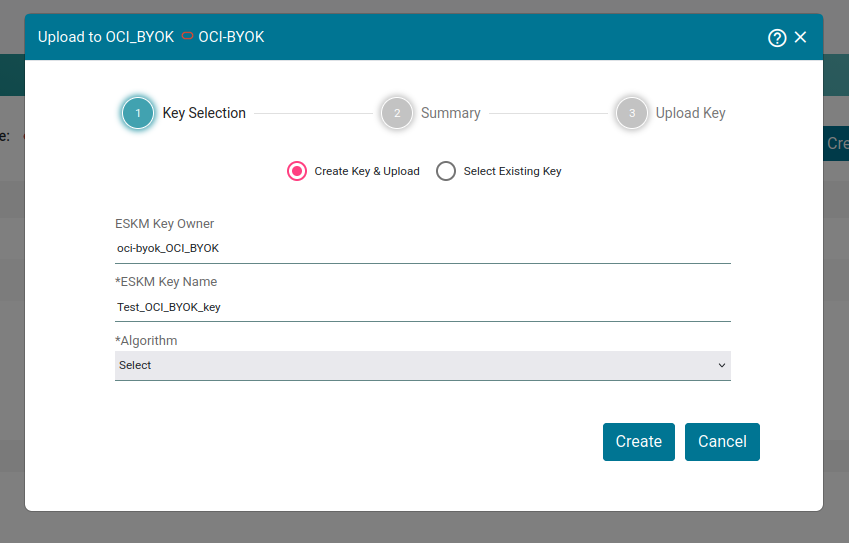Select step 3 Upload Key circle
Image resolution: width=849 pixels, height=543 pixels.
[632, 113]
